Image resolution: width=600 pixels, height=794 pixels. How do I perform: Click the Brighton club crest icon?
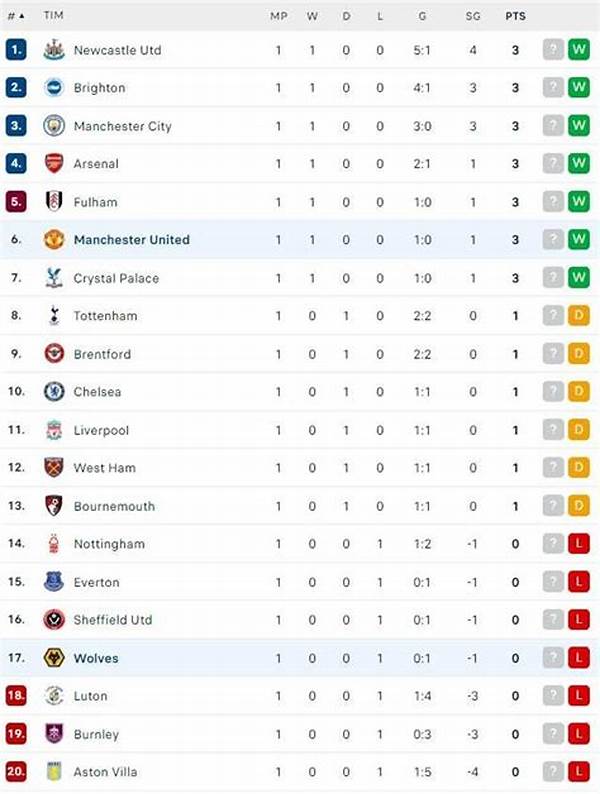pos(54,88)
